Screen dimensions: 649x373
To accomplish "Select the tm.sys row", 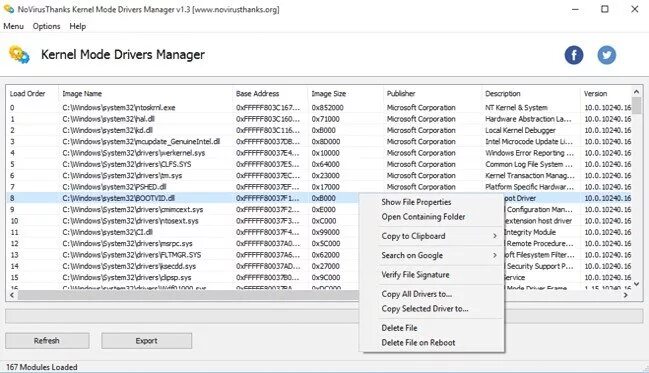I will [x=319, y=176].
